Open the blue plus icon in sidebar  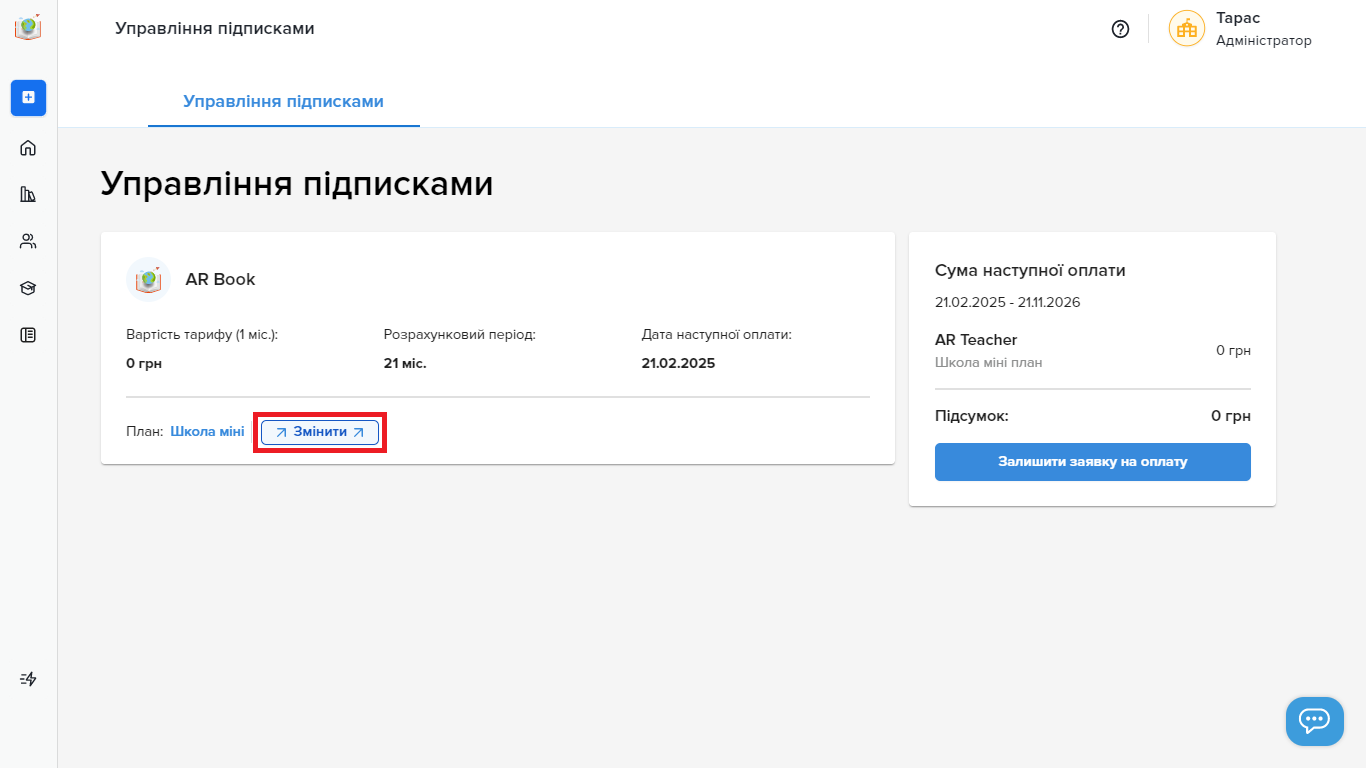(x=28, y=97)
